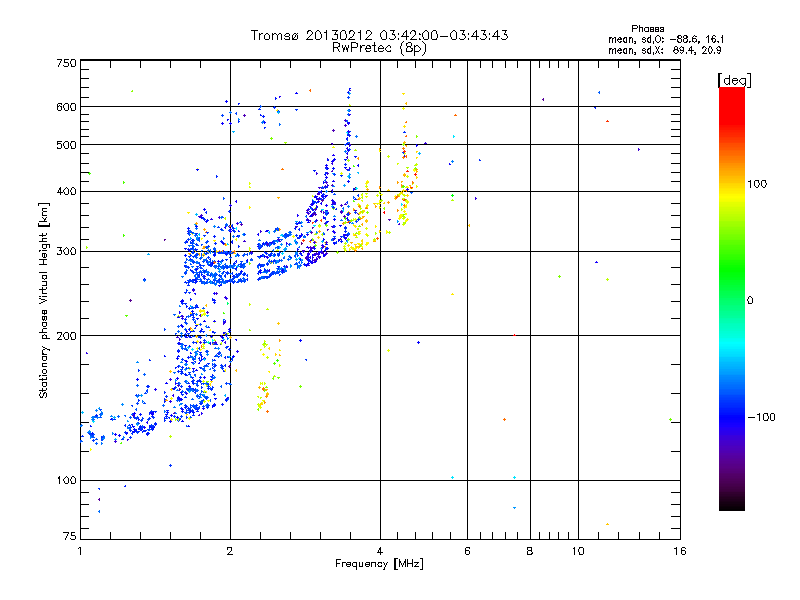This screenshot has height=600, width=800.
Task: Click the x-axis tick label '16'
Action: (680, 551)
